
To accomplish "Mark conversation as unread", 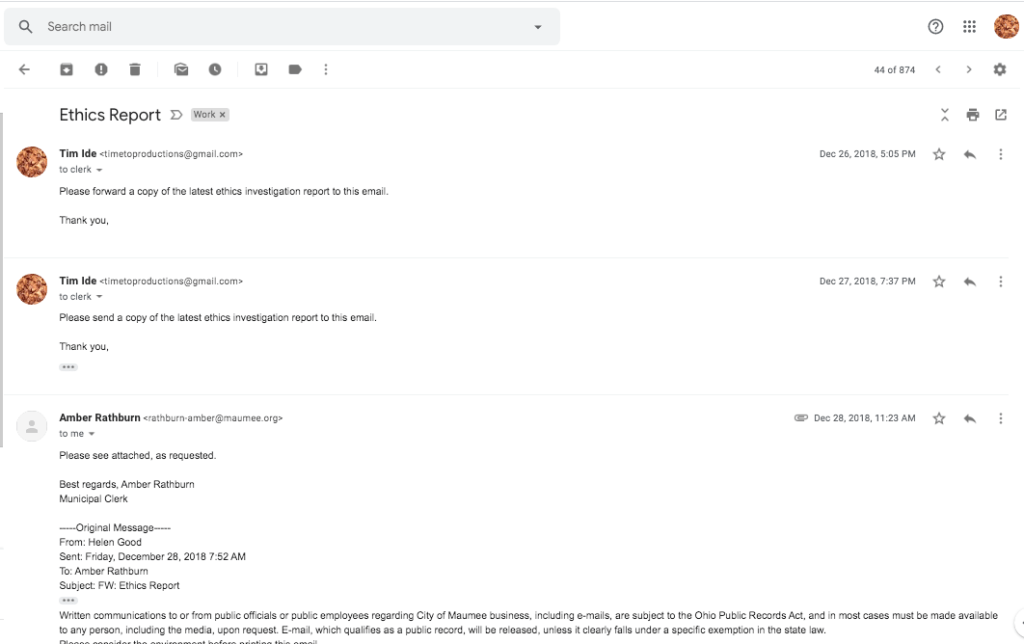I will (181, 69).
